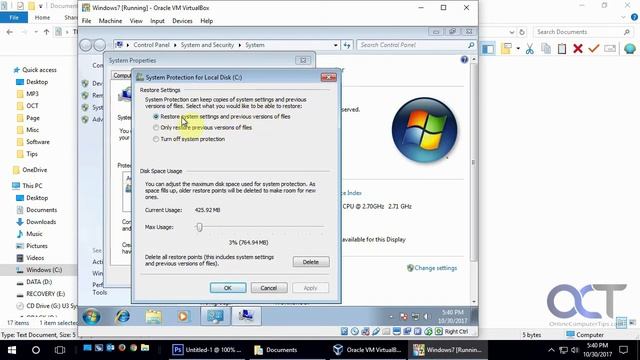Click Max Usage disk space slider handle
This screenshot has height=360, width=640.
click(199, 227)
